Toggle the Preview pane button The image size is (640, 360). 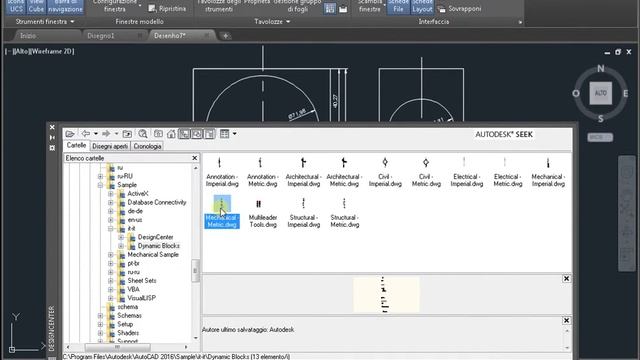pos(197,134)
